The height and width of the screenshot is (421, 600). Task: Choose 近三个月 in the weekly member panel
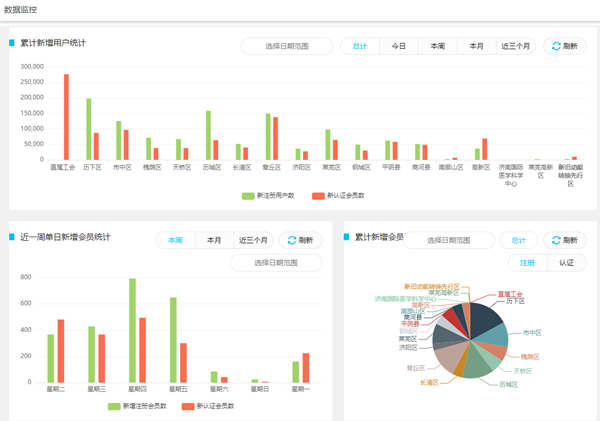253,240
